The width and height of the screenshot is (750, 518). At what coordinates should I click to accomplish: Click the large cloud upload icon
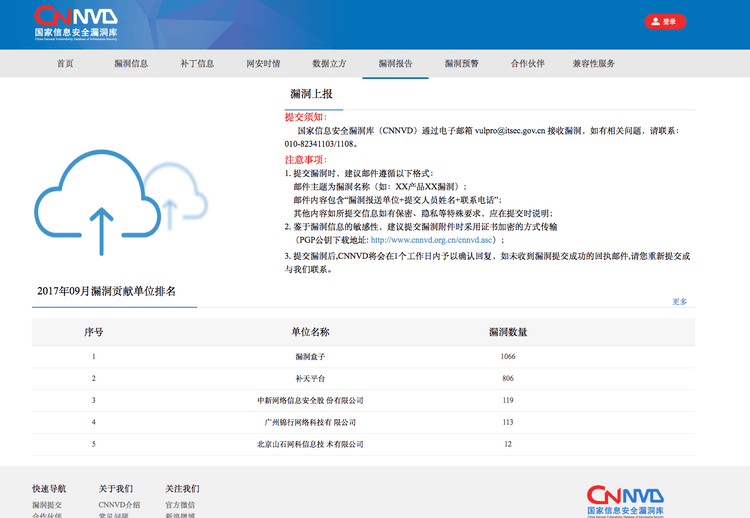pyautogui.click(x=98, y=202)
